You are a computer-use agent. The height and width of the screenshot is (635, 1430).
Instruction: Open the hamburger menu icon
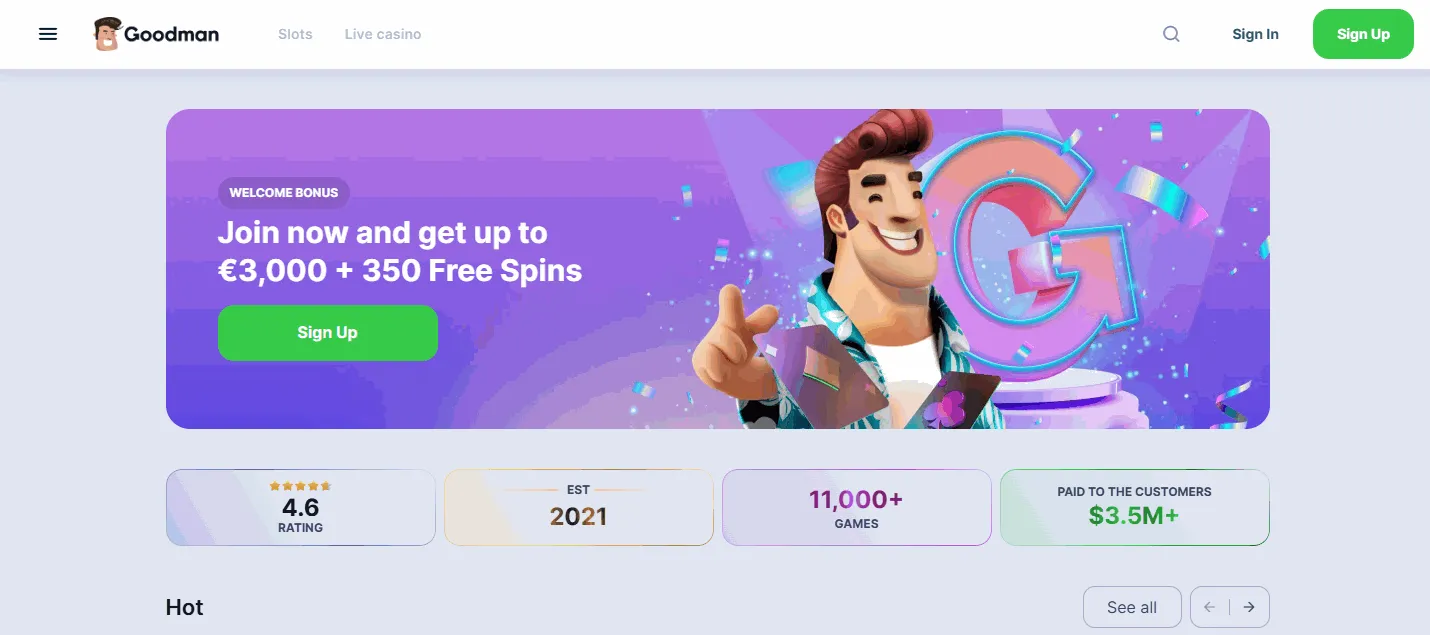pyautogui.click(x=48, y=34)
